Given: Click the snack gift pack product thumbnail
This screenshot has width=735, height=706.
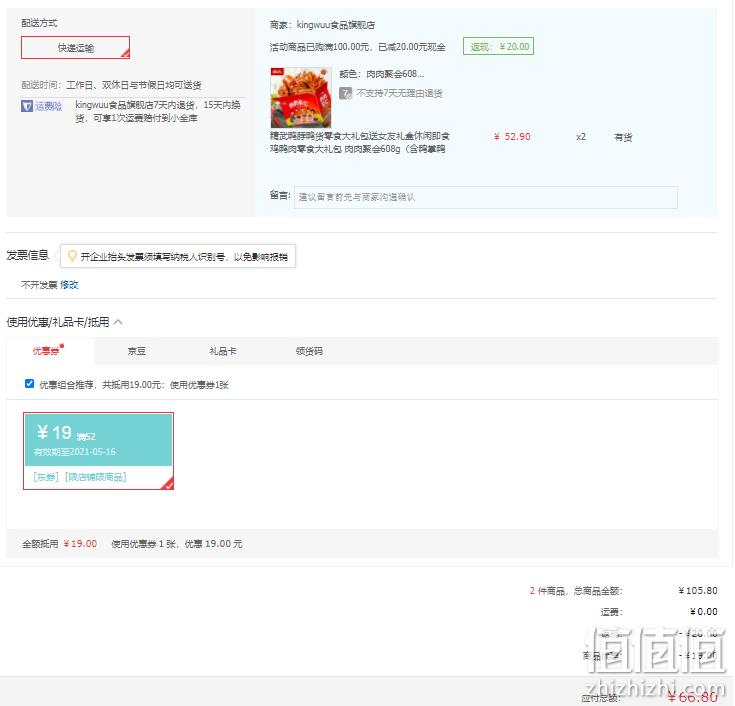Looking at the screenshot, I should 301,98.
